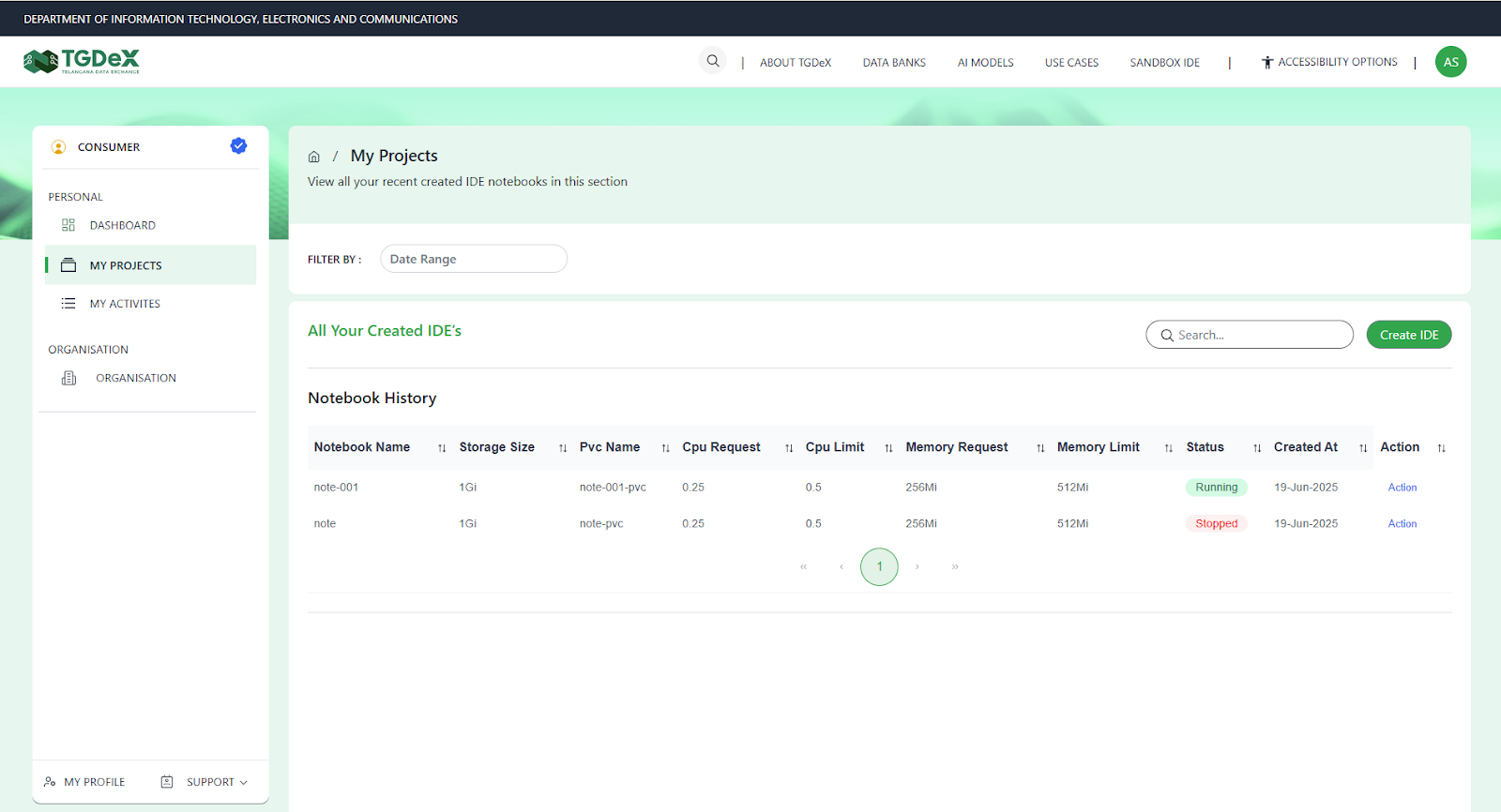The image size is (1501, 812).
Task: Open the header search magnifier icon
Action: [x=713, y=61]
